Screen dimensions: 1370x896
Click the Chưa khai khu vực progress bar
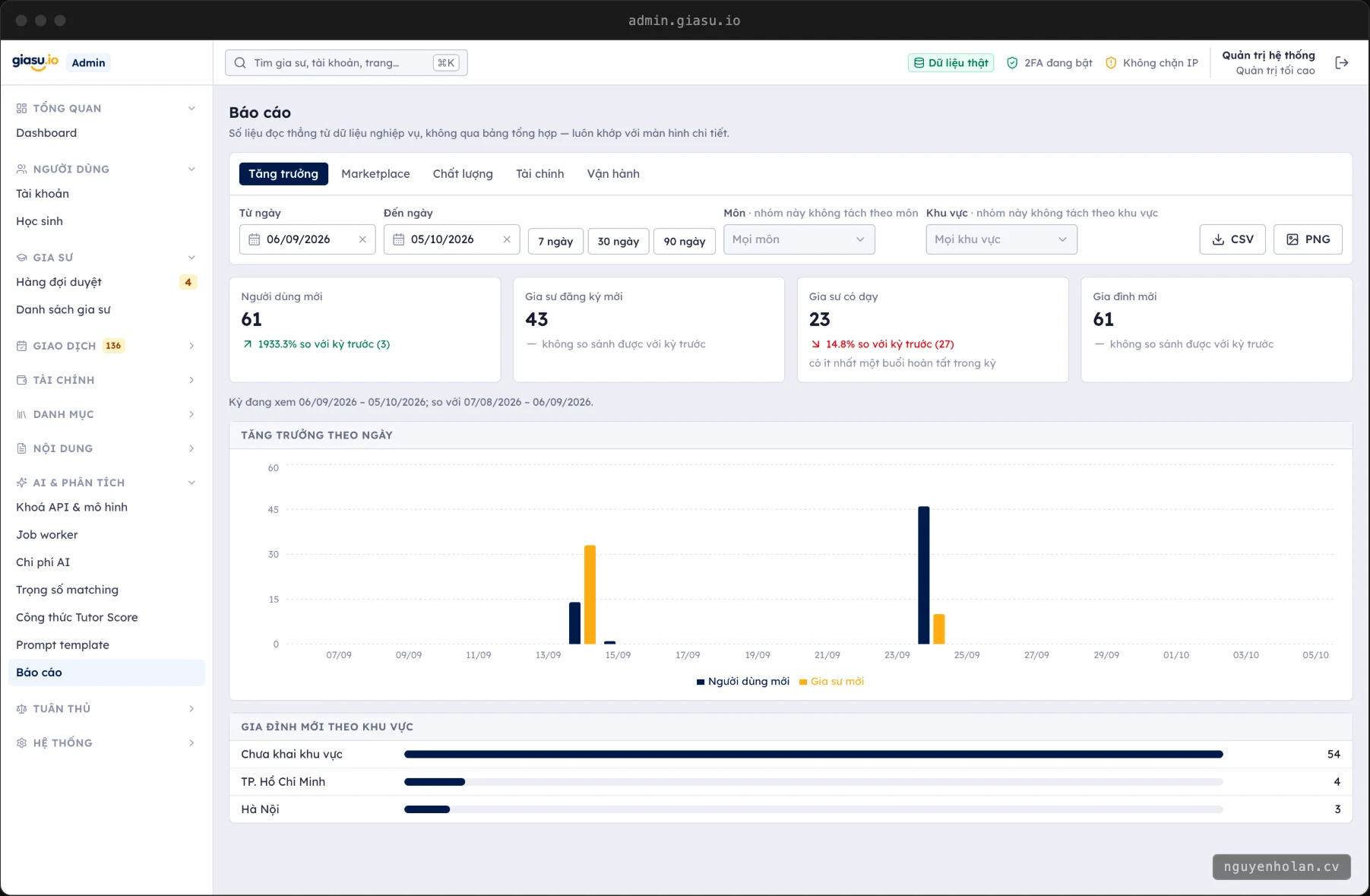point(814,755)
